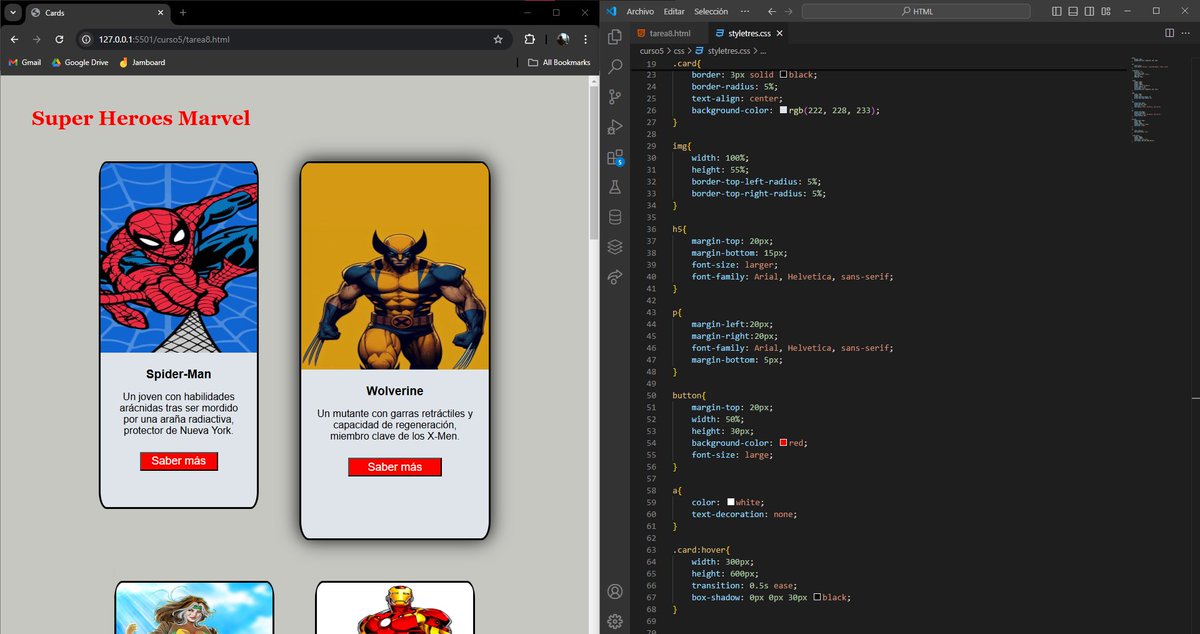Open a new Chrome tab

(x=183, y=12)
